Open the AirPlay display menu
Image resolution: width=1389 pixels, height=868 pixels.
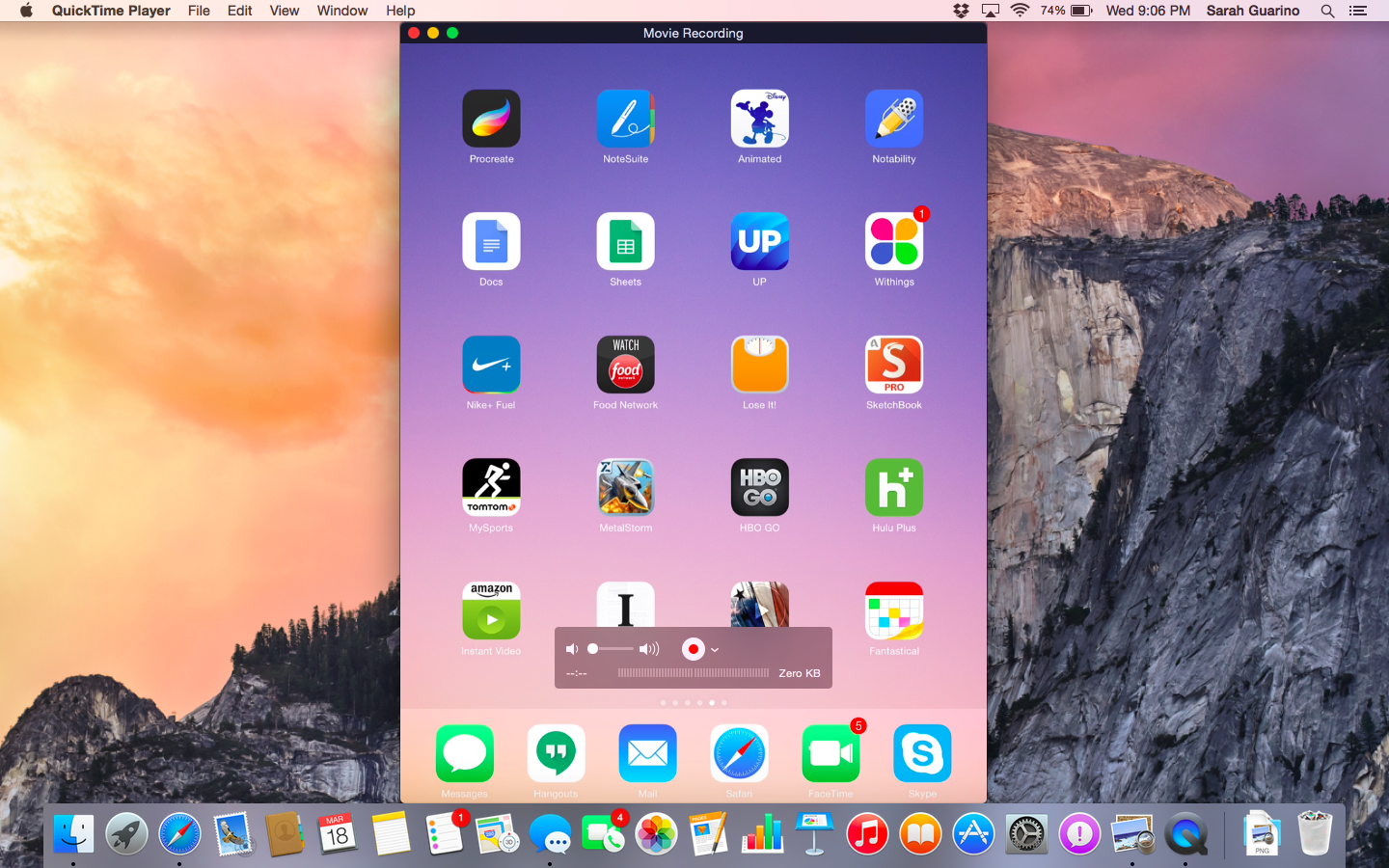click(991, 11)
